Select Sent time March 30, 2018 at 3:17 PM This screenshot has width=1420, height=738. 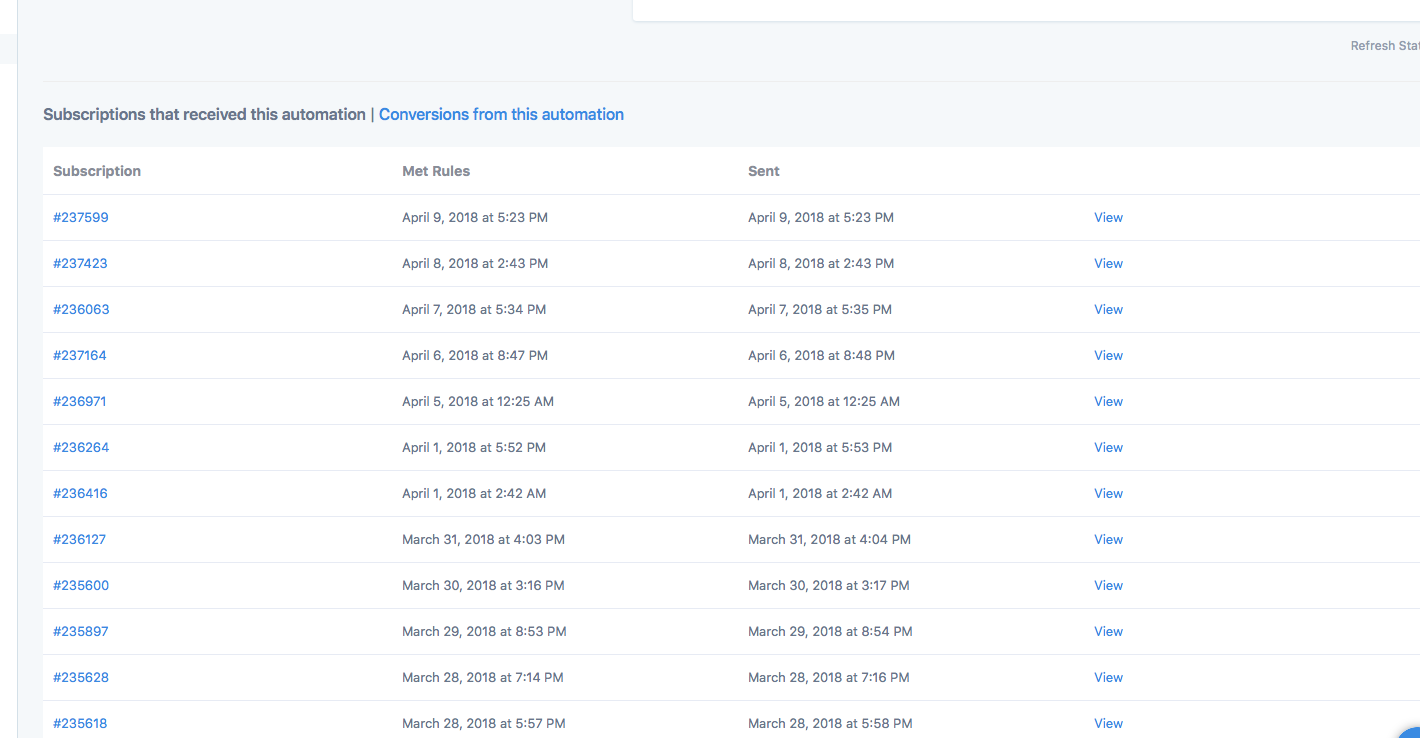pos(829,585)
